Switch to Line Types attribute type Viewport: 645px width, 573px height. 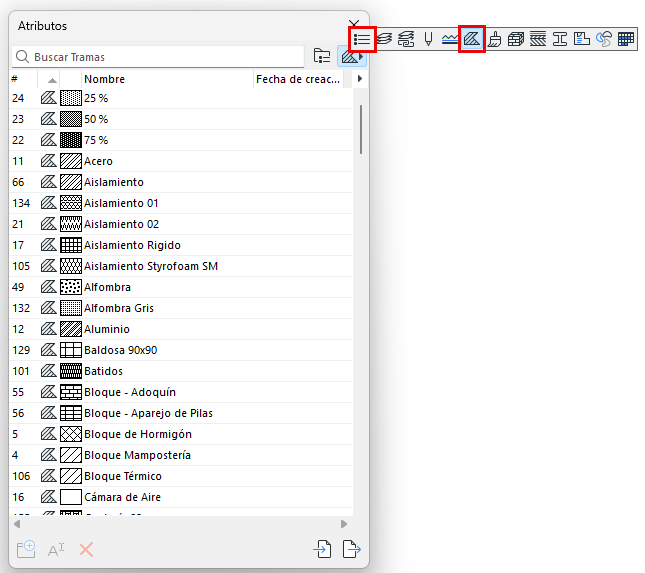coord(449,39)
